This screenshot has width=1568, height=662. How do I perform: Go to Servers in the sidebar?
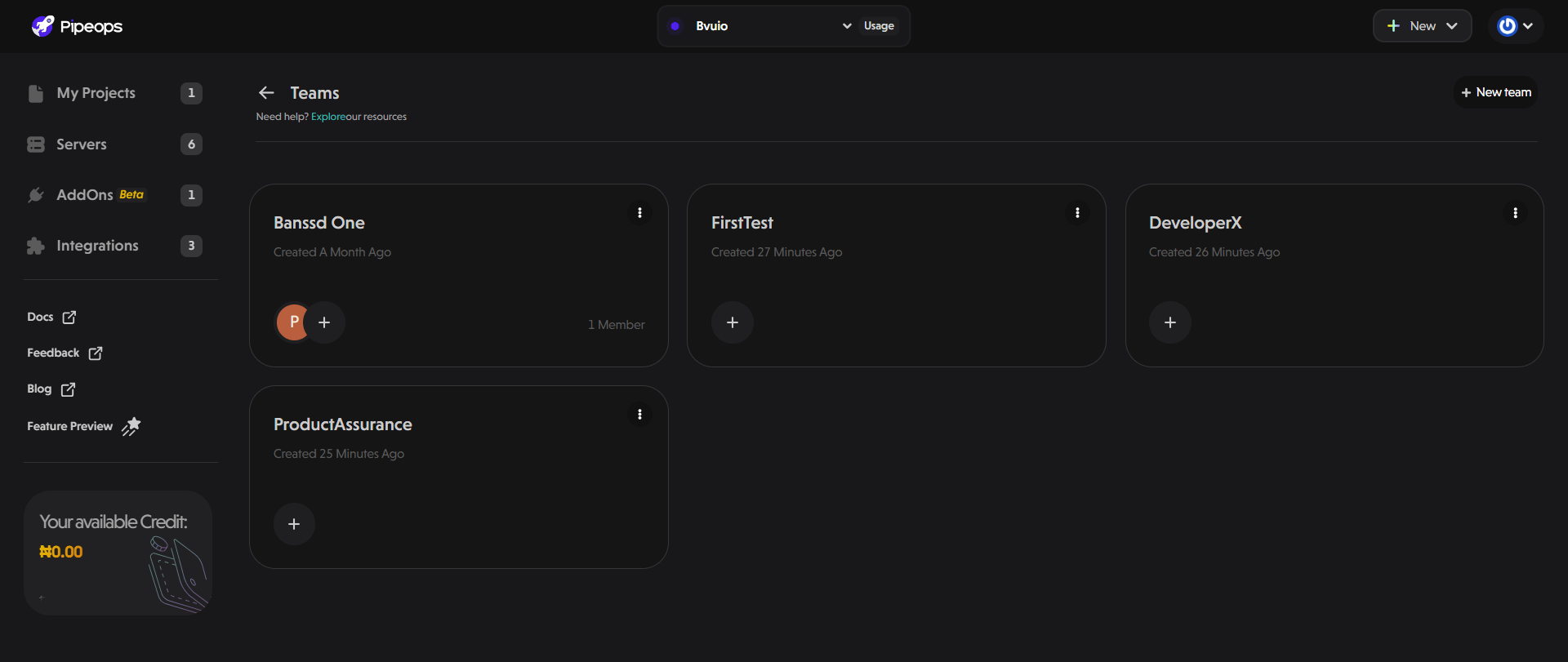(x=81, y=144)
